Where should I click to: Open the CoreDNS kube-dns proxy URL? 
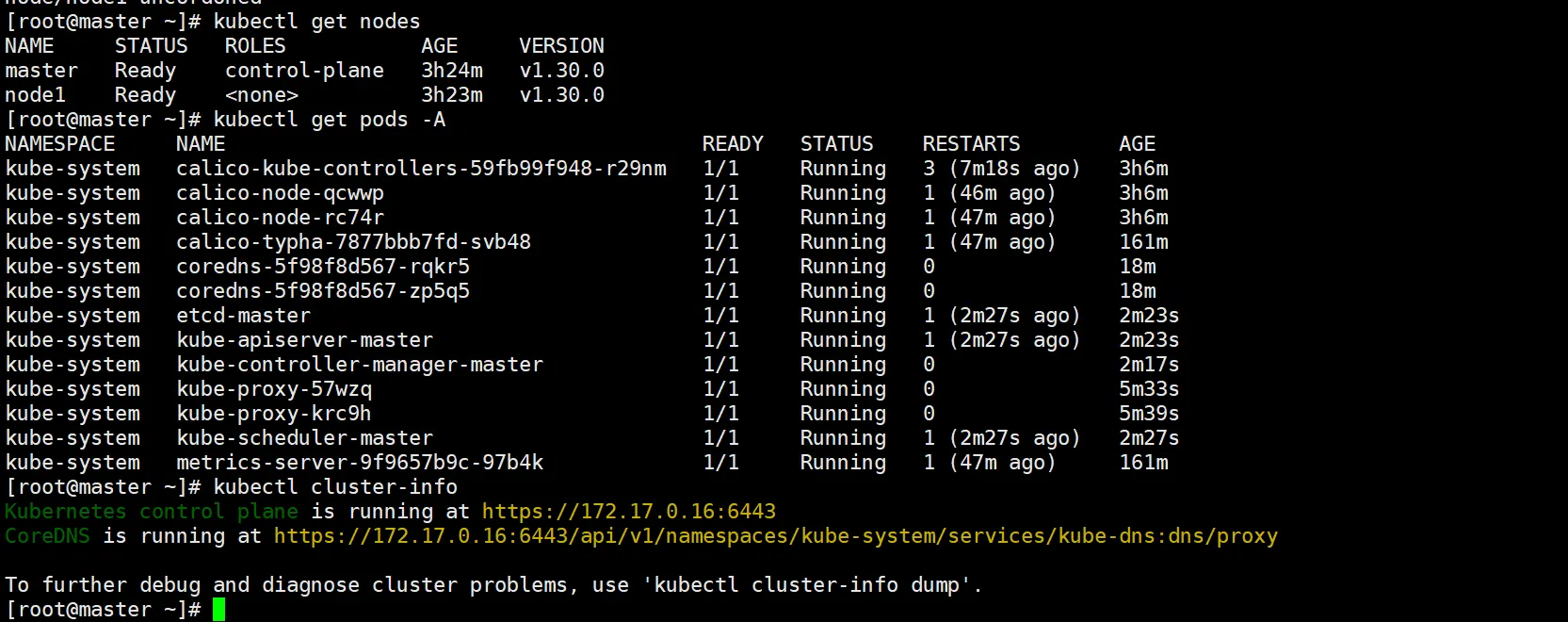pyautogui.click(x=776, y=536)
